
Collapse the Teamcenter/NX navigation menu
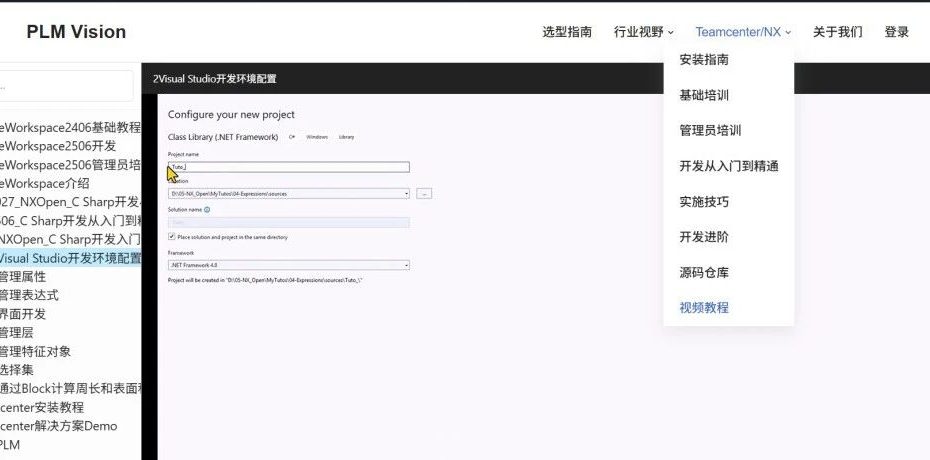[743, 32]
